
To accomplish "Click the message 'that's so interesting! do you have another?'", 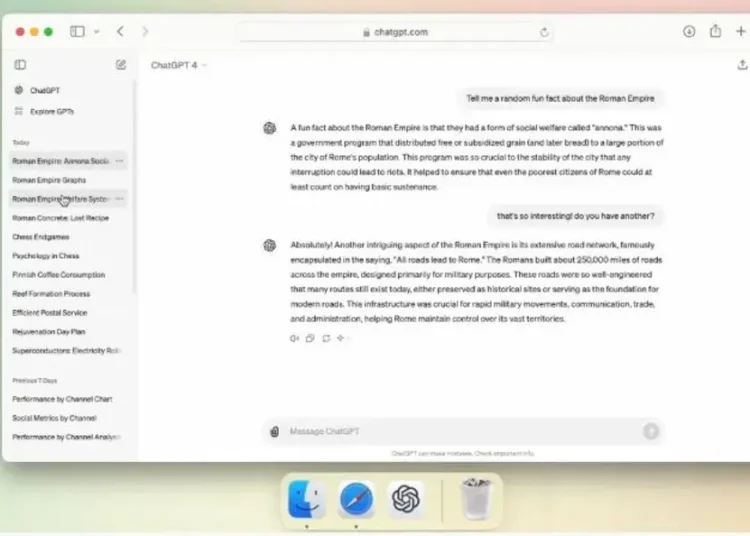I will pyautogui.click(x=575, y=216).
